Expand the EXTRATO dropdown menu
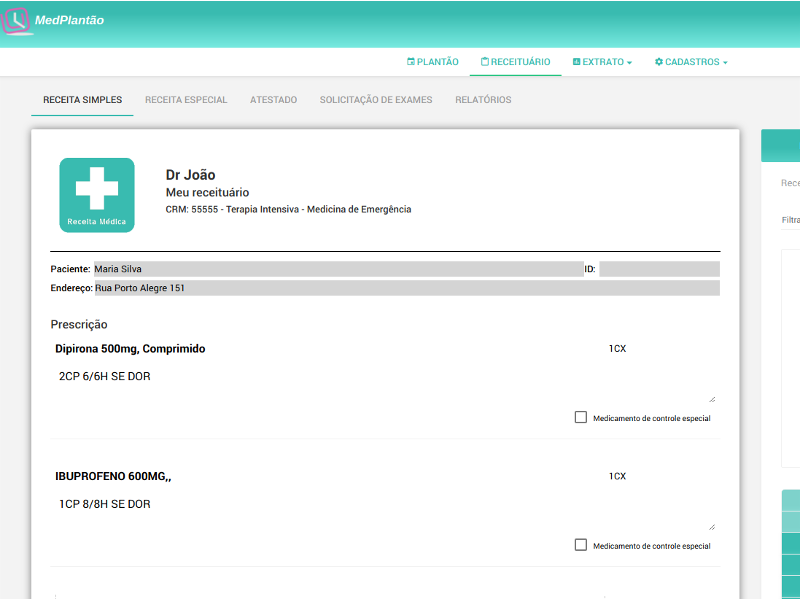Screen dimensions: 800x600 [x=602, y=62]
